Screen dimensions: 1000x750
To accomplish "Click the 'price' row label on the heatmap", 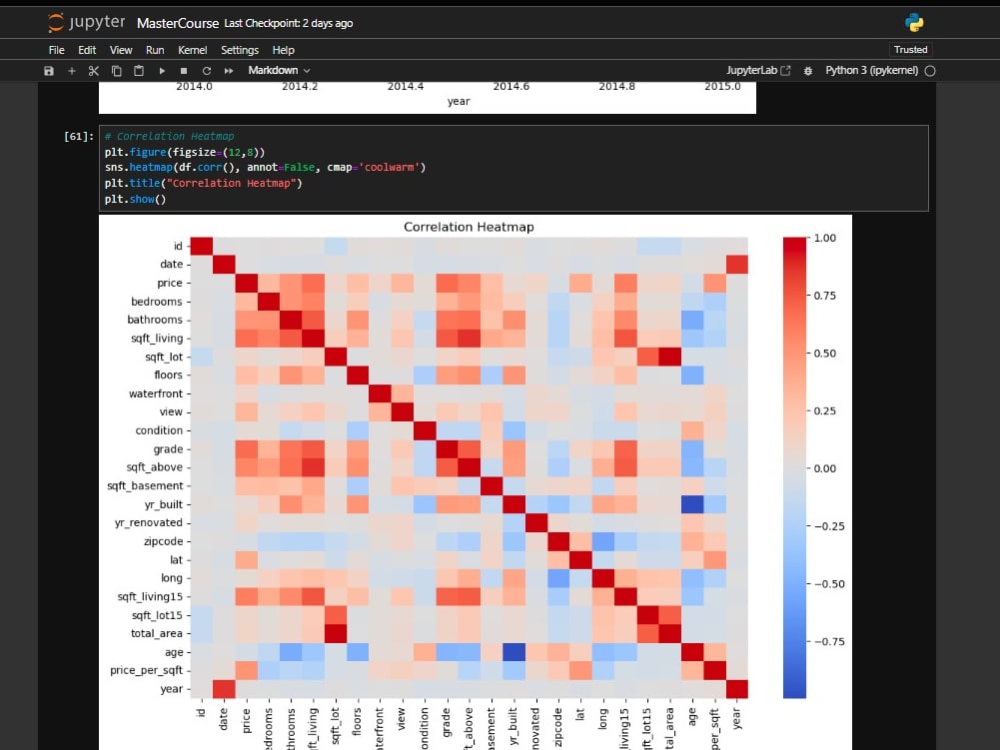I will [x=170, y=283].
